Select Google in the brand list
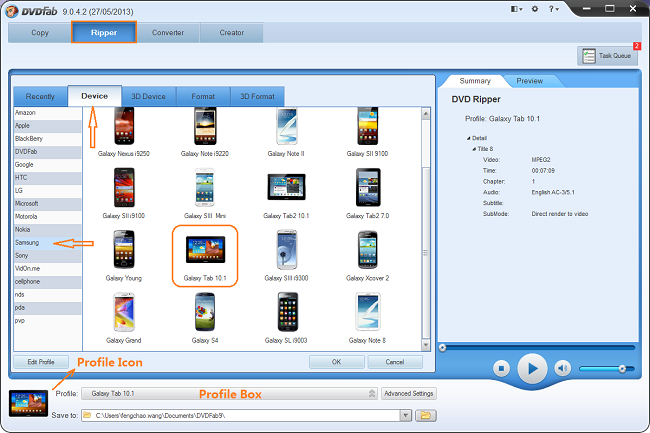 tap(48, 164)
